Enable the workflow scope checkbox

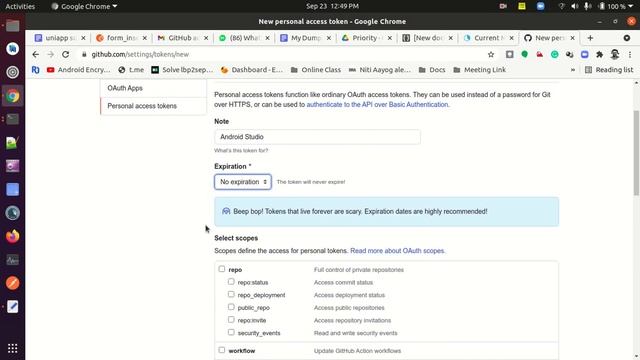click(222, 350)
